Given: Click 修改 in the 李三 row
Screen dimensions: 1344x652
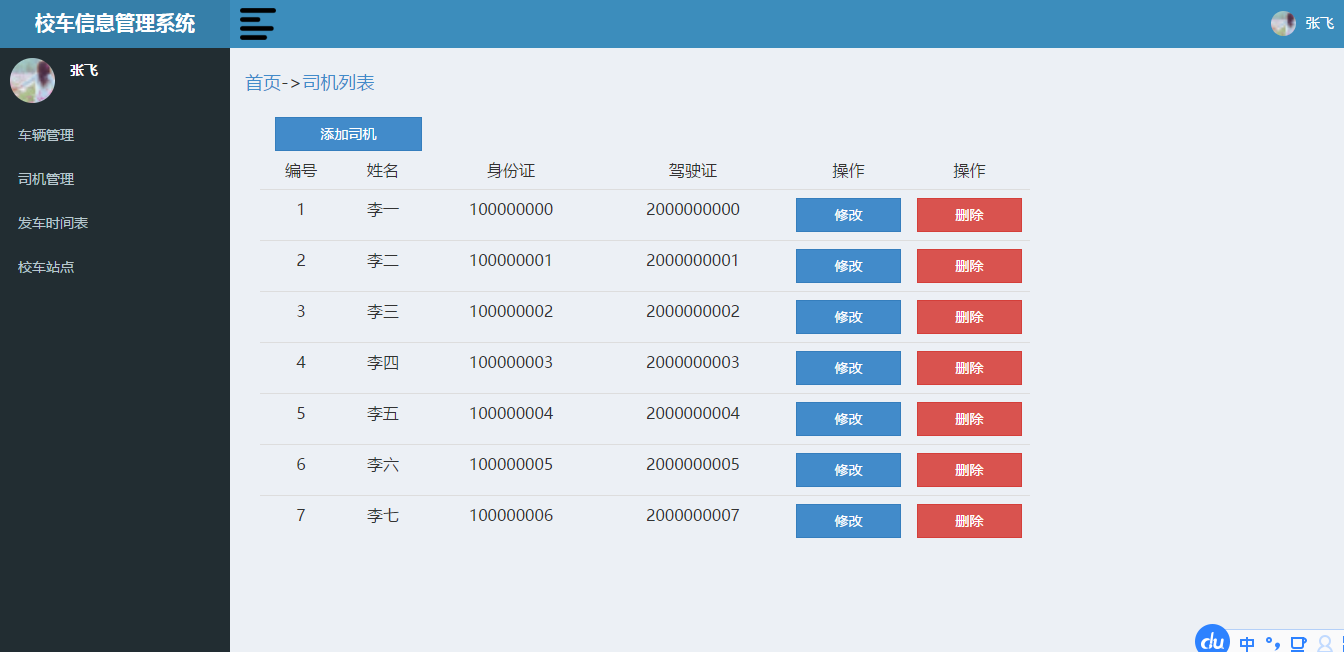Looking at the screenshot, I should (x=848, y=317).
